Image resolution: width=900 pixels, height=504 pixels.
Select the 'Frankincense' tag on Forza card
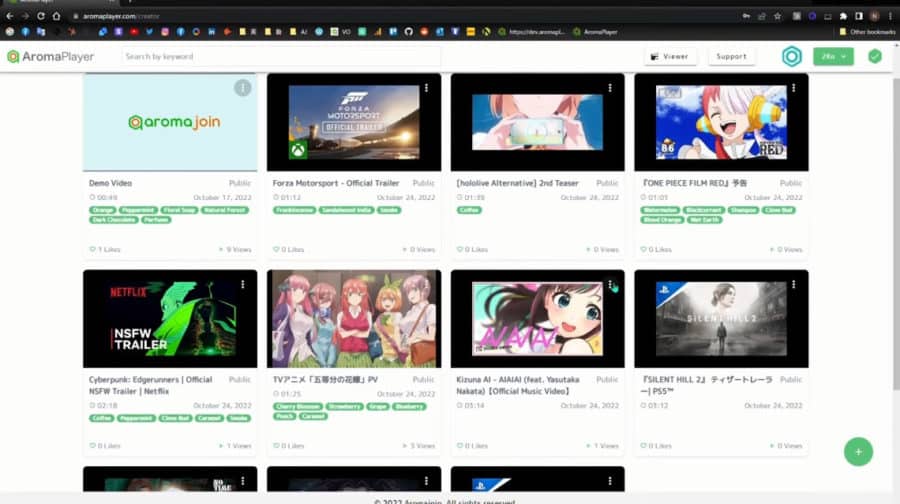click(294, 210)
